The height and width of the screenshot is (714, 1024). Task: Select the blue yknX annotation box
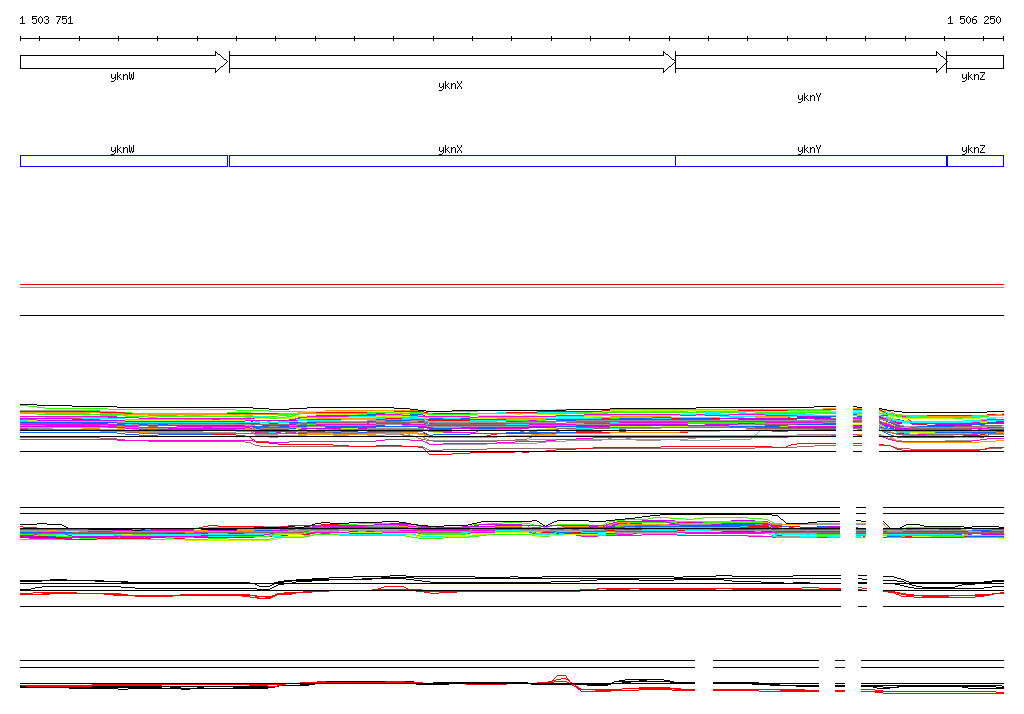click(x=451, y=161)
